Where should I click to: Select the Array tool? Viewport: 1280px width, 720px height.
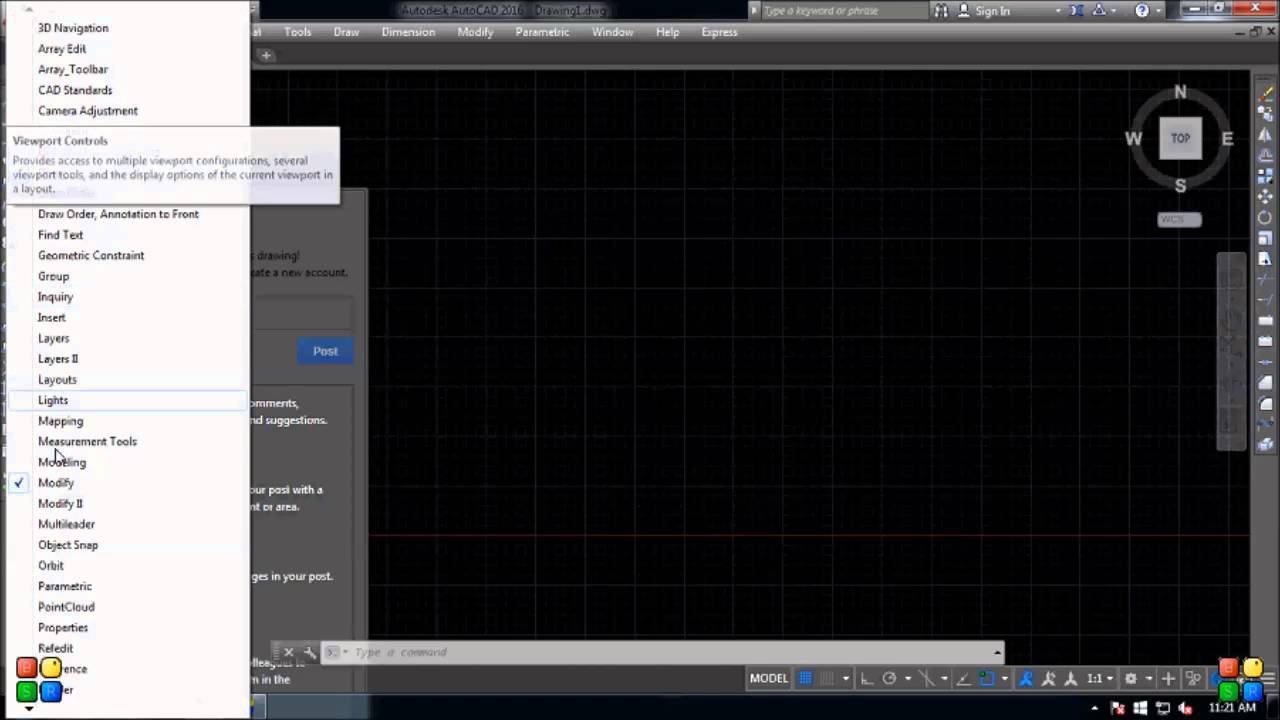[x=1265, y=176]
